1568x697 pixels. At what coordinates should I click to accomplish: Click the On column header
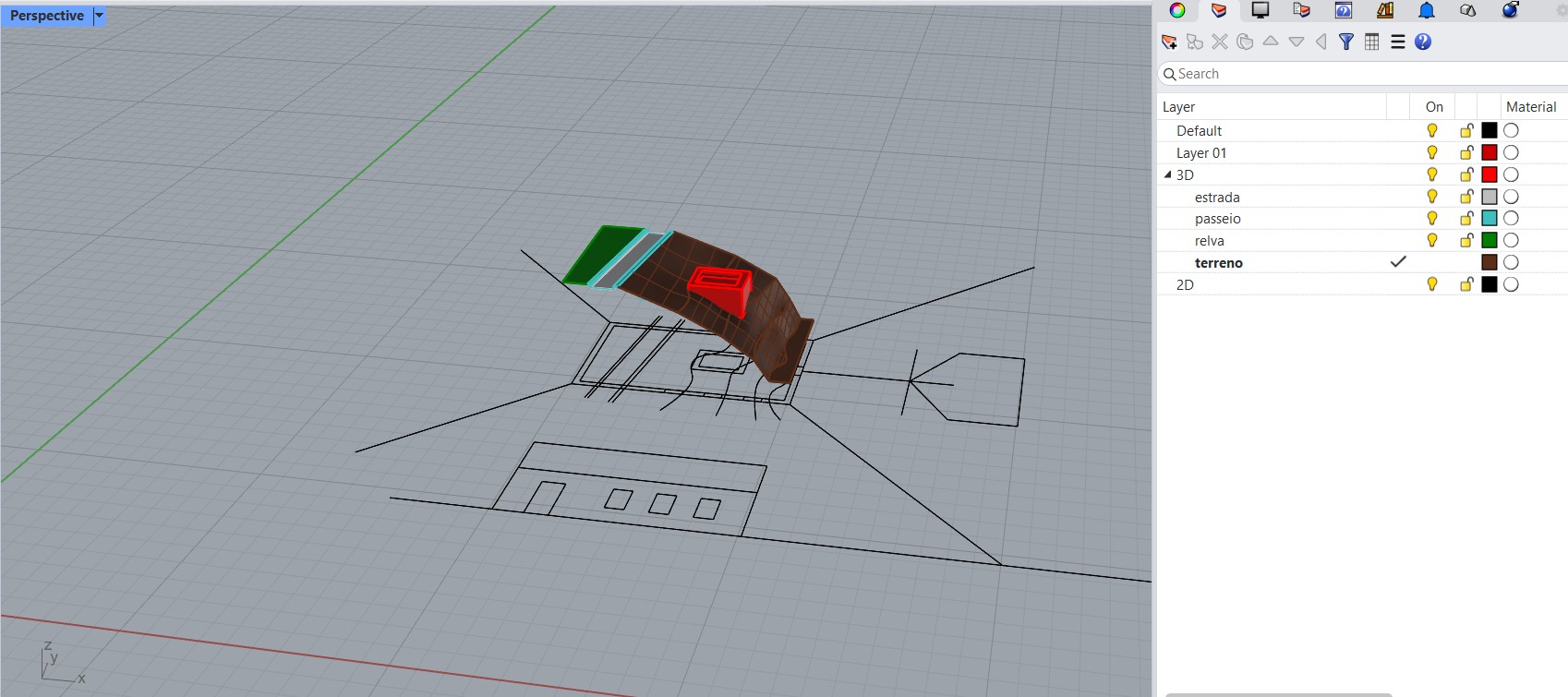1433,107
